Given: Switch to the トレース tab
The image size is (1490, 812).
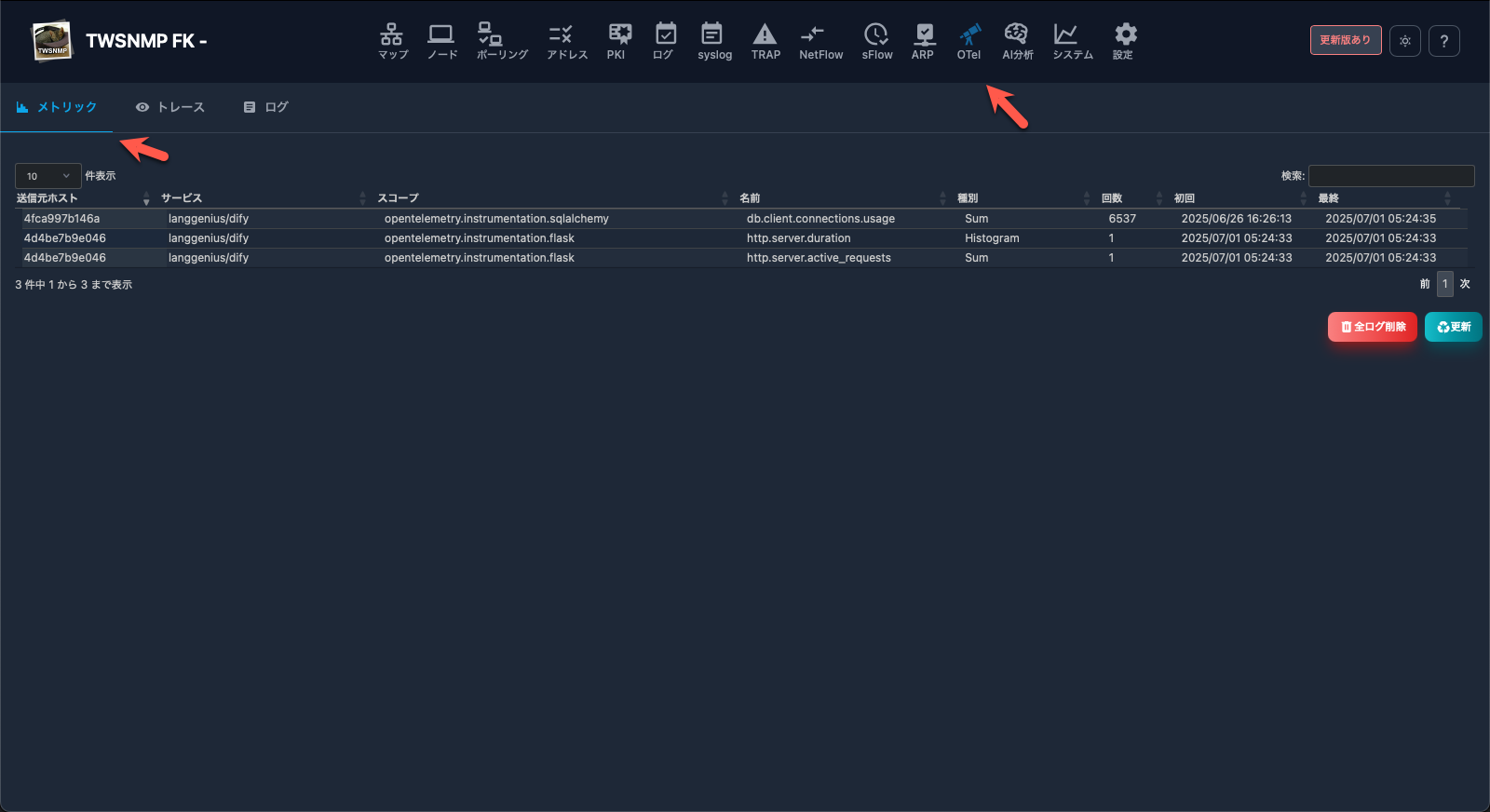Looking at the screenshot, I should pyautogui.click(x=170, y=107).
